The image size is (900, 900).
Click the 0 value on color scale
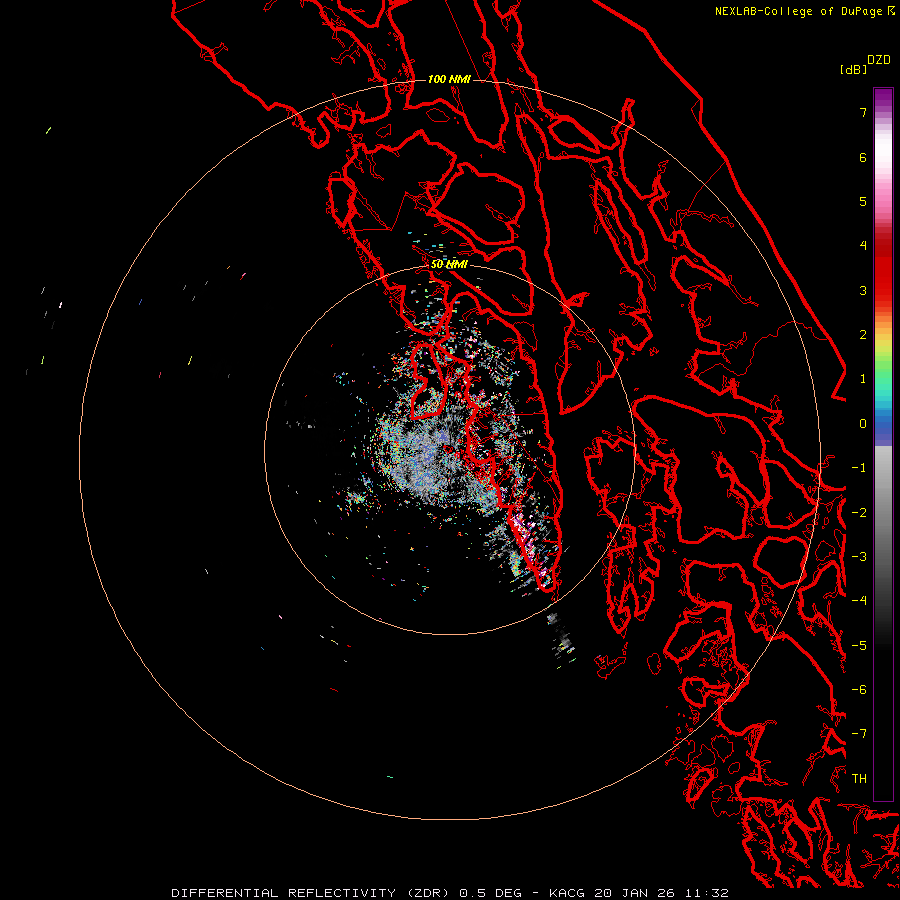click(863, 424)
